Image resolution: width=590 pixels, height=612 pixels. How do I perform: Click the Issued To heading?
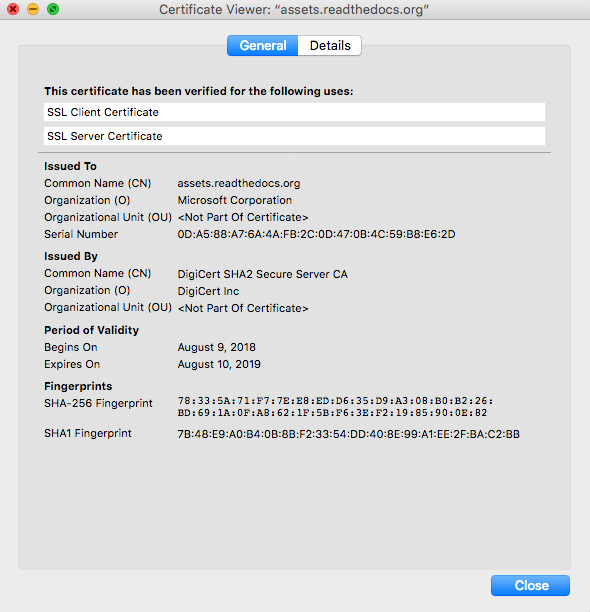tap(70, 166)
